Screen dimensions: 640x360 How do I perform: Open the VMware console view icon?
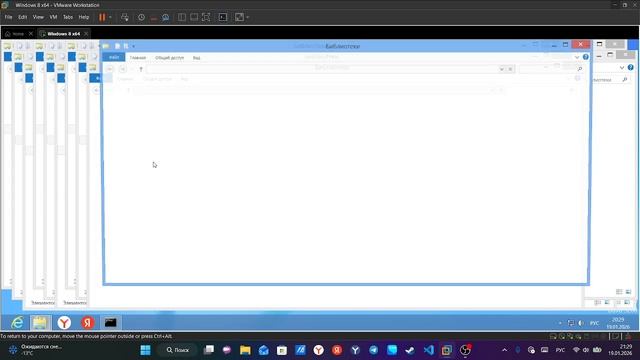click(223, 17)
